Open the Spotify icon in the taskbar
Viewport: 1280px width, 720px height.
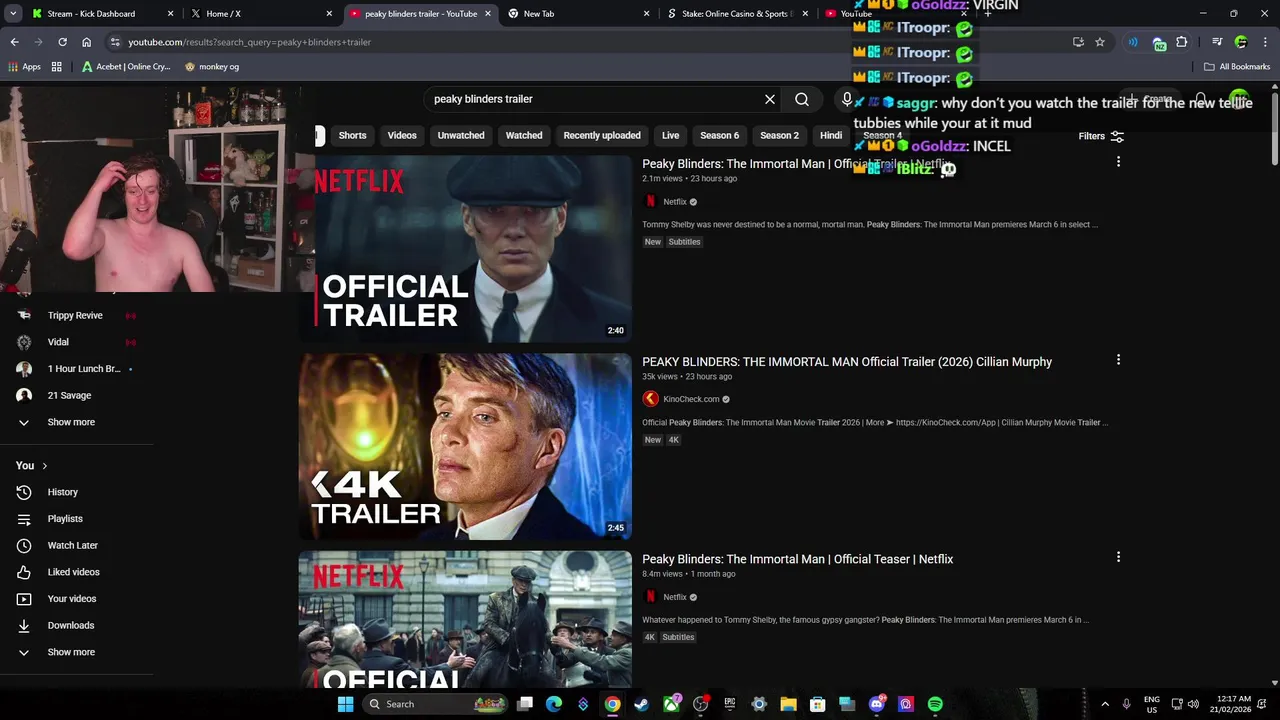point(935,704)
